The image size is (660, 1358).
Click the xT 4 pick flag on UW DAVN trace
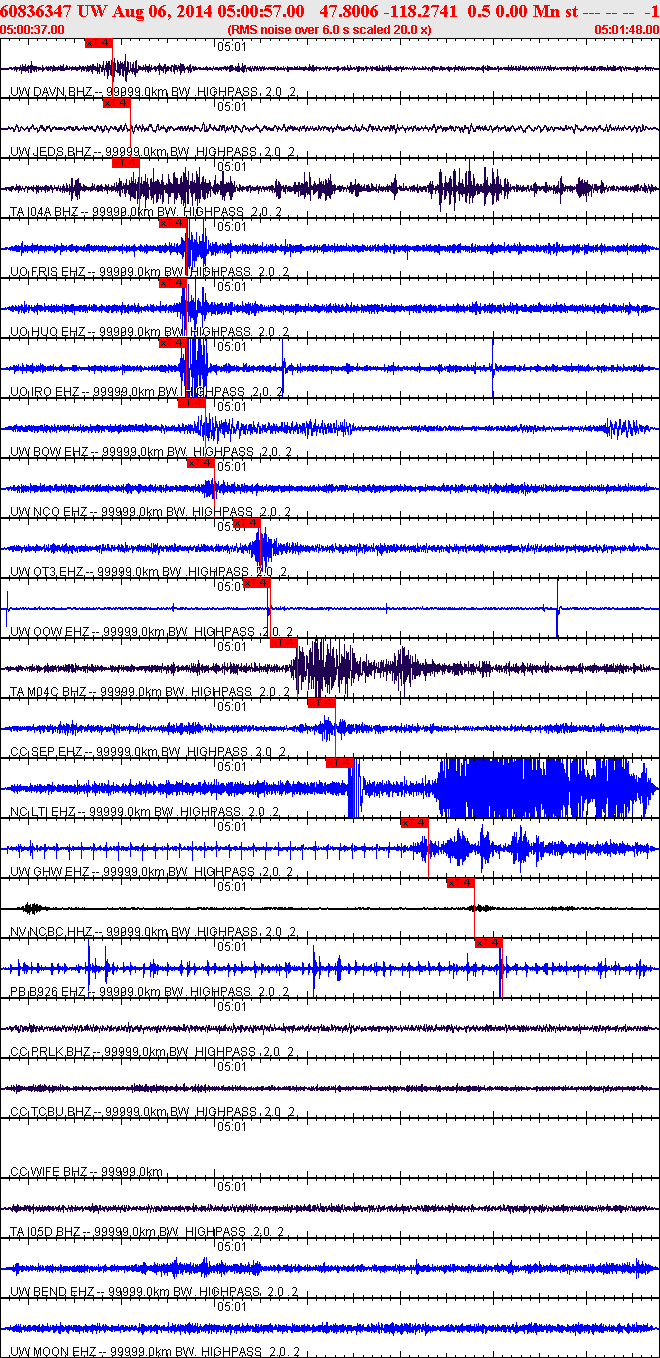click(x=98, y=43)
